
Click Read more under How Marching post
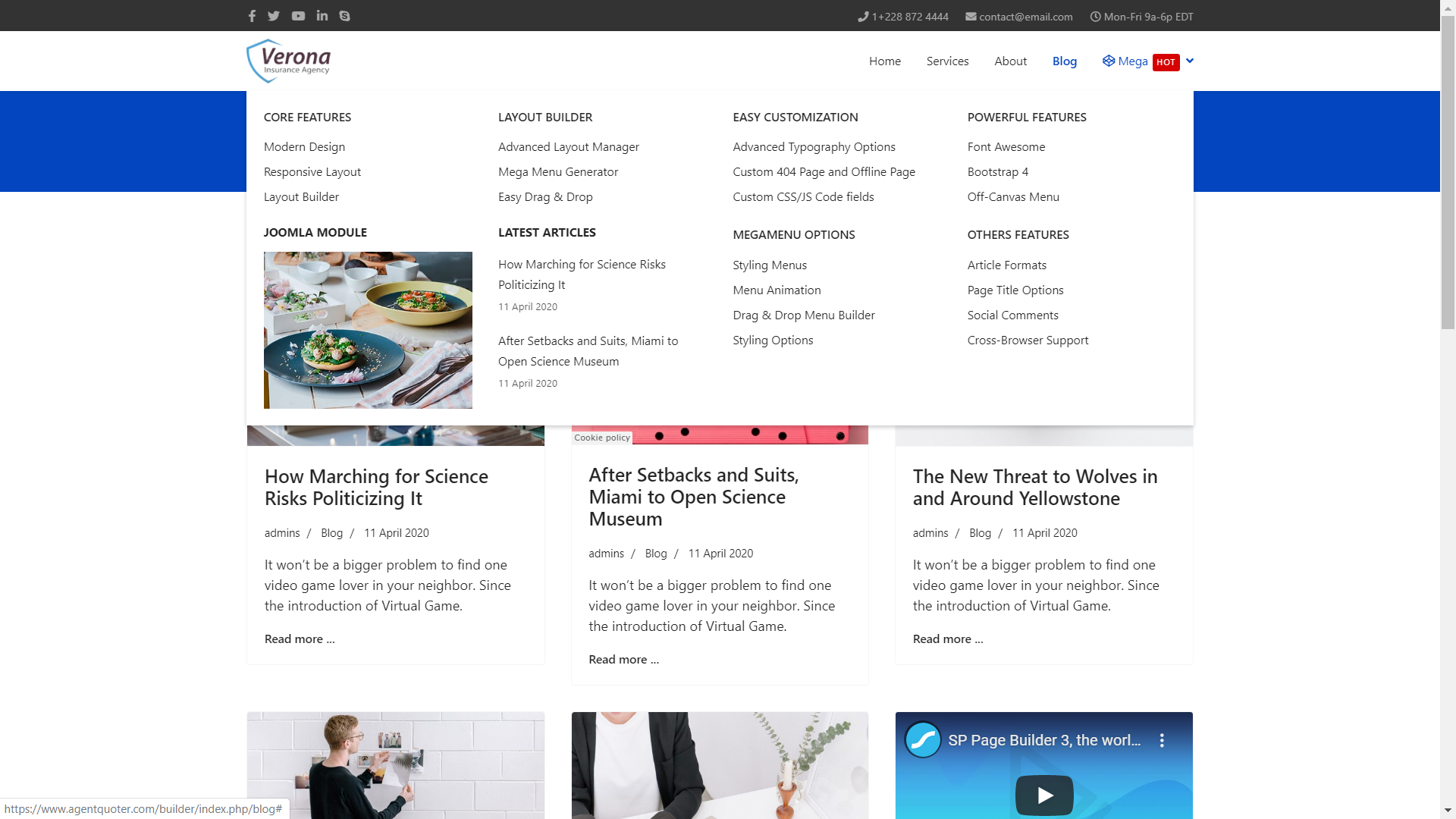(x=300, y=639)
